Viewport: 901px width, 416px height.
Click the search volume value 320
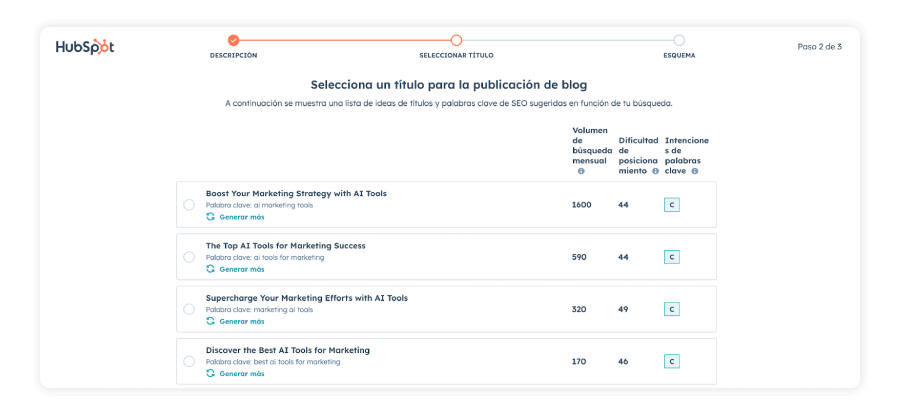[x=579, y=309]
